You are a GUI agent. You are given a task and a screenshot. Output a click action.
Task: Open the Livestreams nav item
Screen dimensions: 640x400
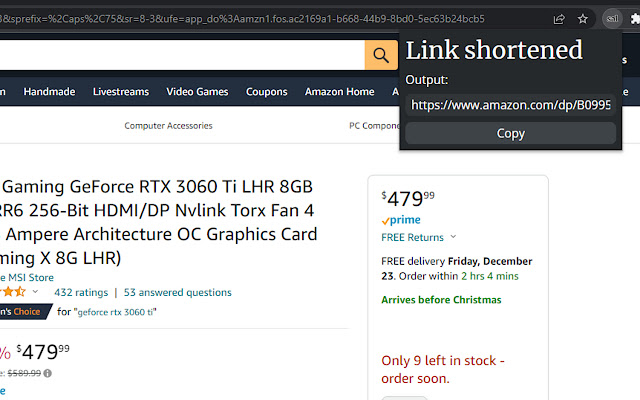click(x=120, y=92)
